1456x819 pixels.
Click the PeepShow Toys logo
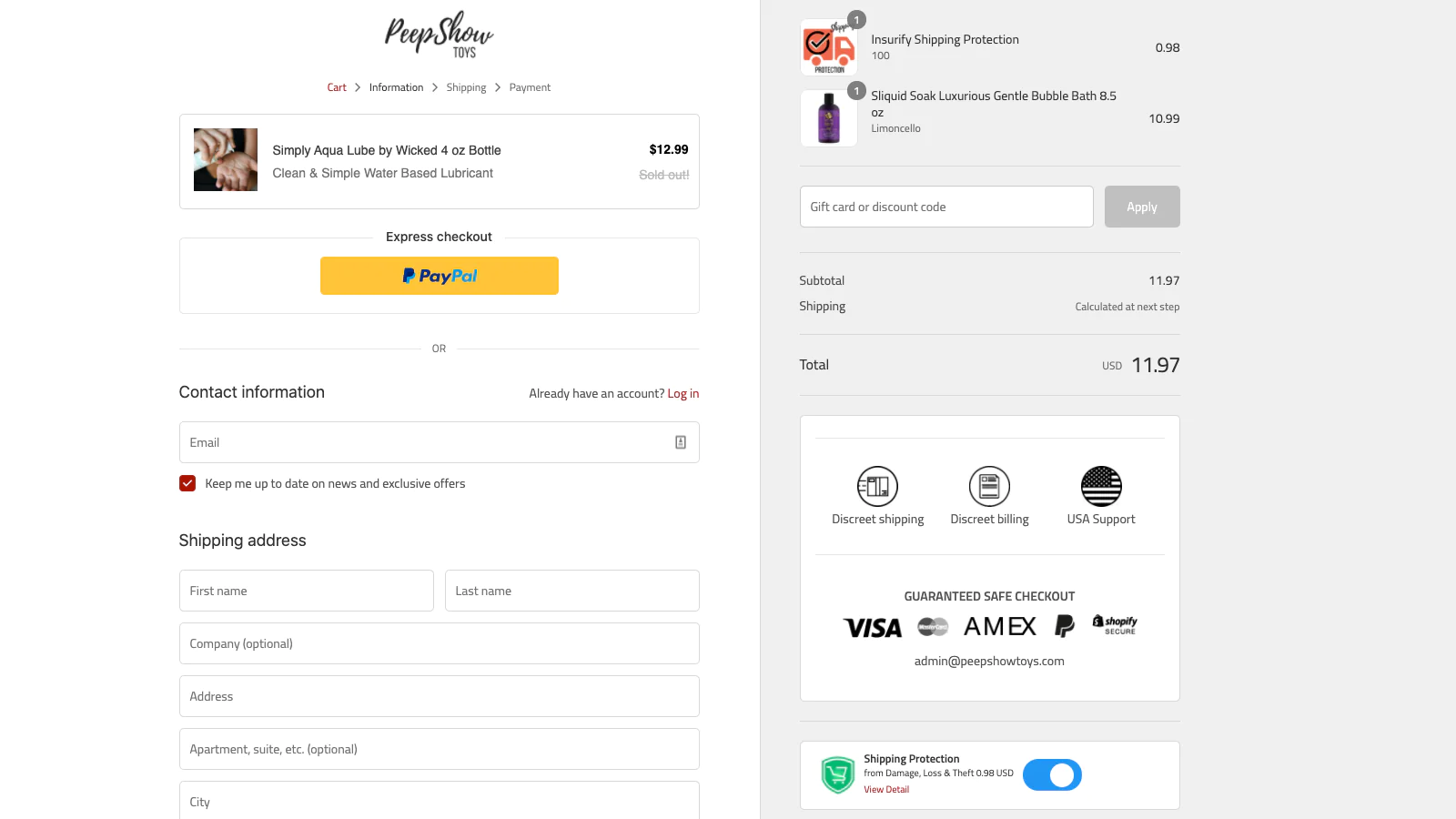(x=439, y=35)
